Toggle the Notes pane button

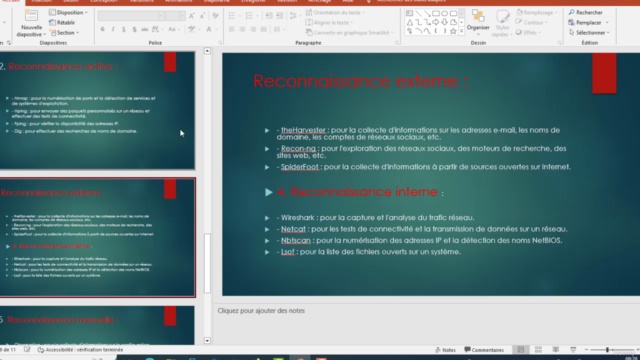(445, 350)
